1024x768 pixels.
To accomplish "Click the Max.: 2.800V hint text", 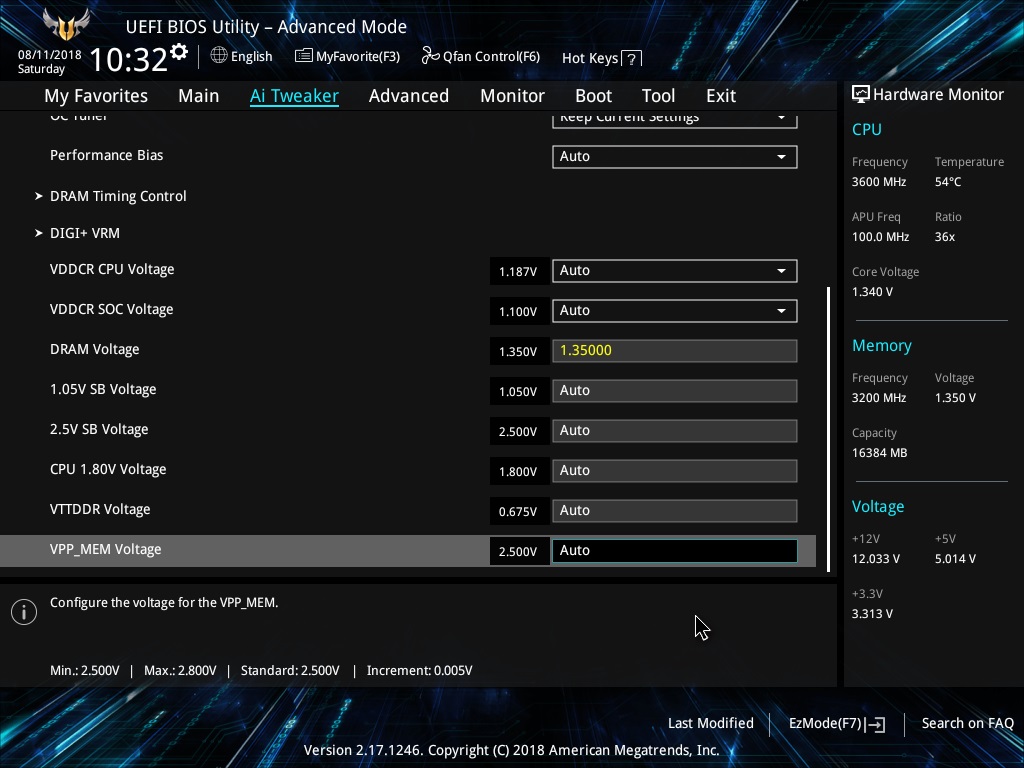I will (180, 671).
